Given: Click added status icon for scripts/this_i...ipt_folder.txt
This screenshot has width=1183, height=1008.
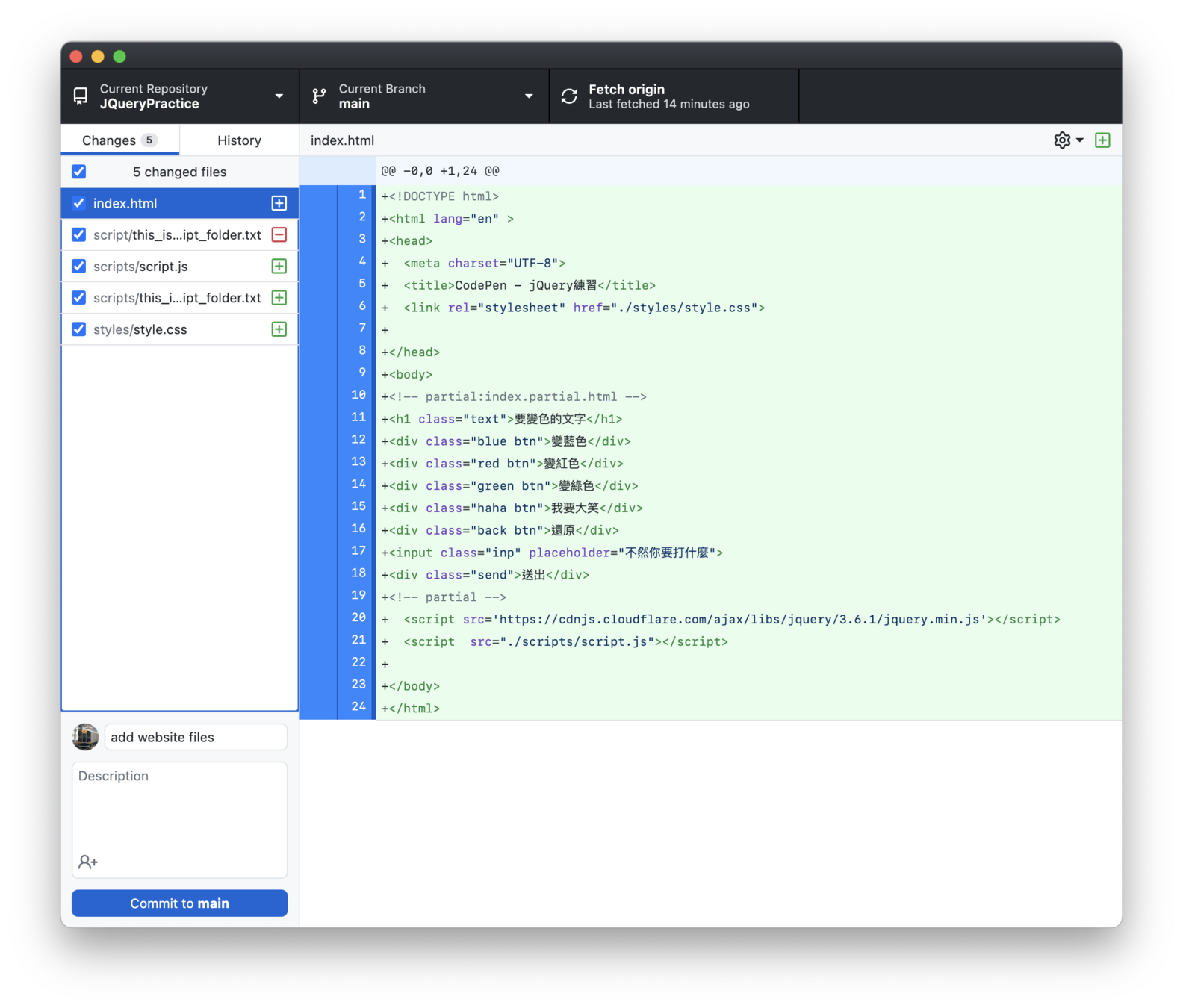Looking at the screenshot, I should coord(279,298).
